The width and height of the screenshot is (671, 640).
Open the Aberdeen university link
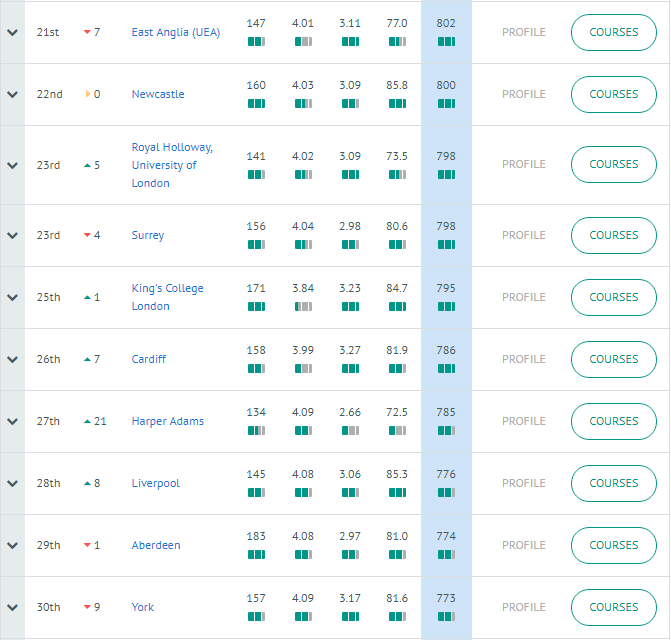[156, 545]
